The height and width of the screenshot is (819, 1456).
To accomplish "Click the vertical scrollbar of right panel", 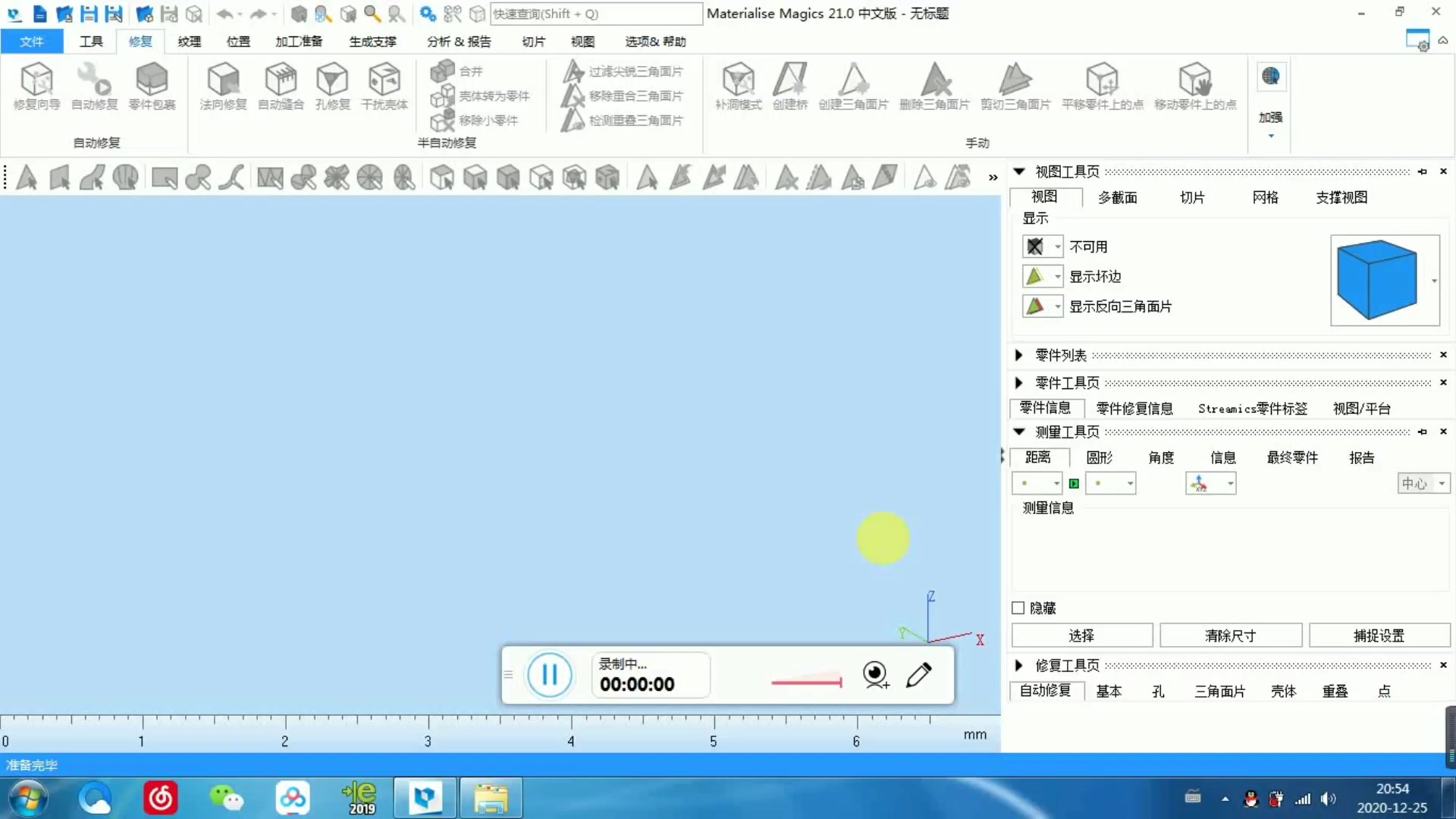I will click(1450, 737).
